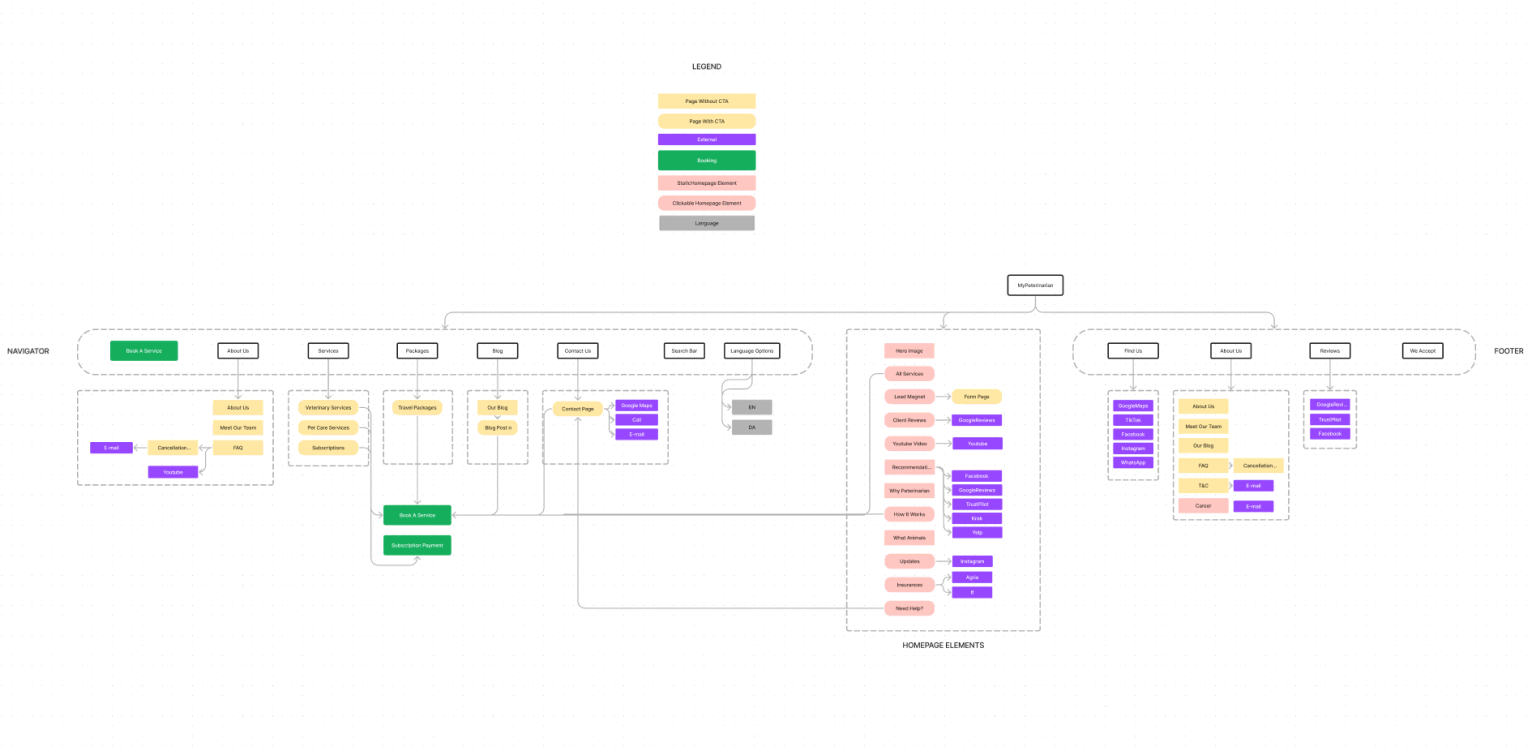The height and width of the screenshot is (747, 1536).
Task: Click the TikTok node in the Find Us footer group
Action: tap(1132, 419)
